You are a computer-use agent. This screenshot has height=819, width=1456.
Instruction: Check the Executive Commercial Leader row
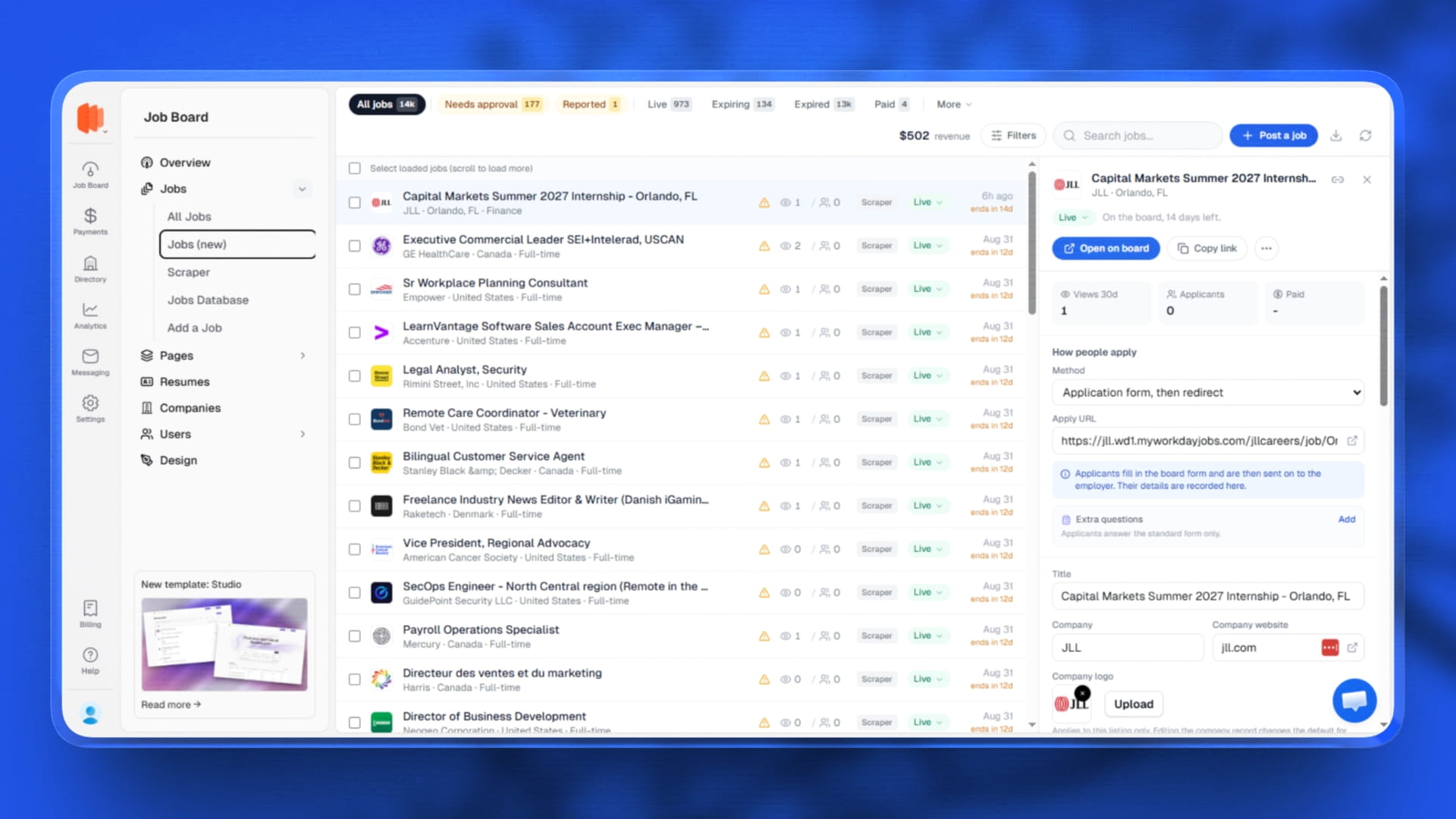[x=354, y=246]
